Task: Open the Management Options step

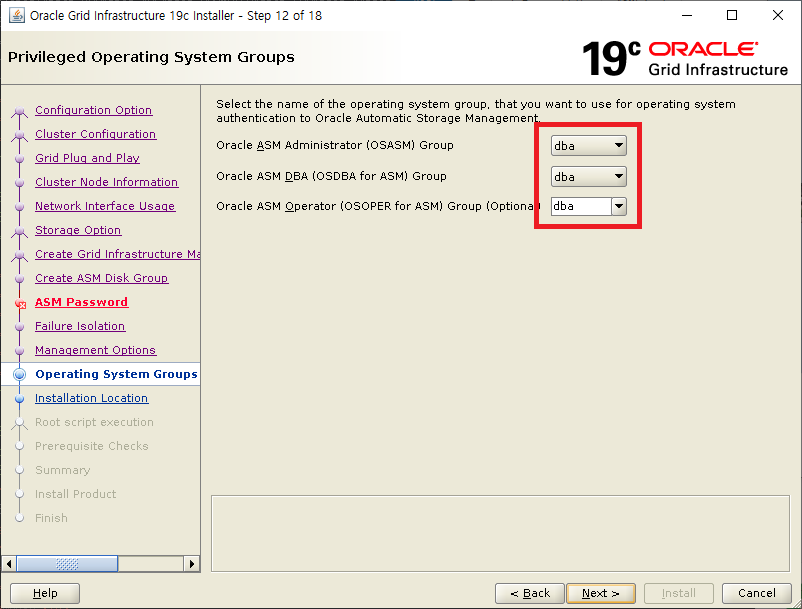Action: [95, 350]
